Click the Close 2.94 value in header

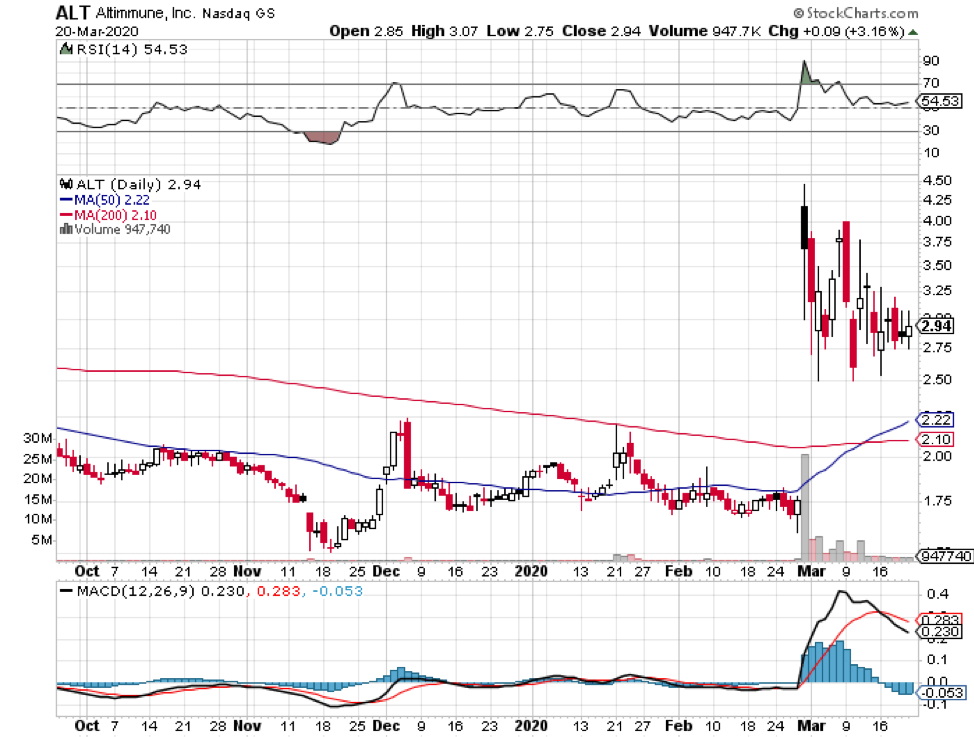point(601,31)
